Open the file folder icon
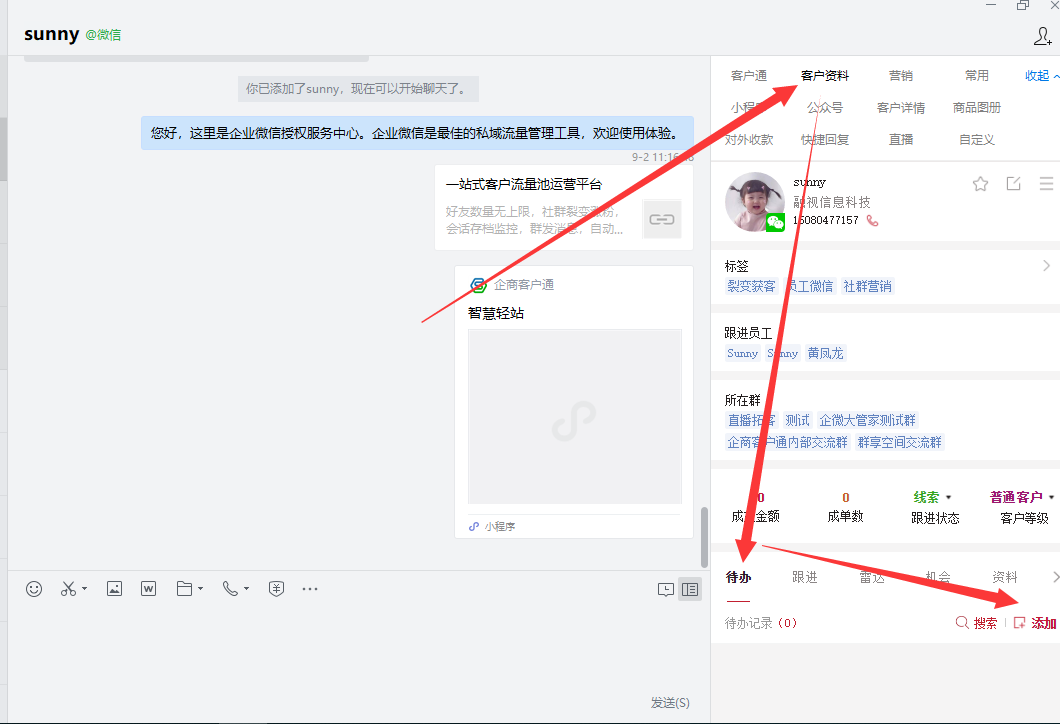This screenshot has width=1060, height=724. 184,589
